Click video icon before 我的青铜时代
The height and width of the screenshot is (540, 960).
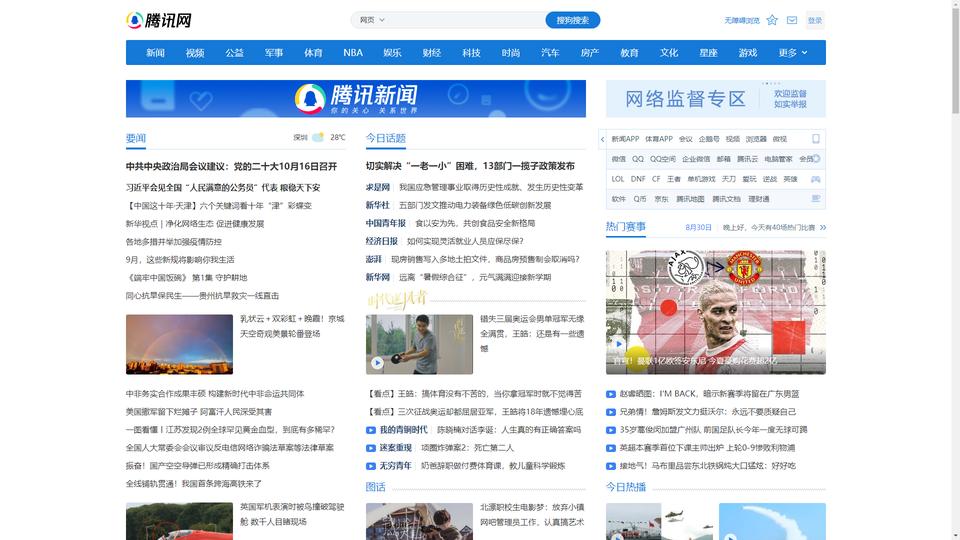click(370, 430)
